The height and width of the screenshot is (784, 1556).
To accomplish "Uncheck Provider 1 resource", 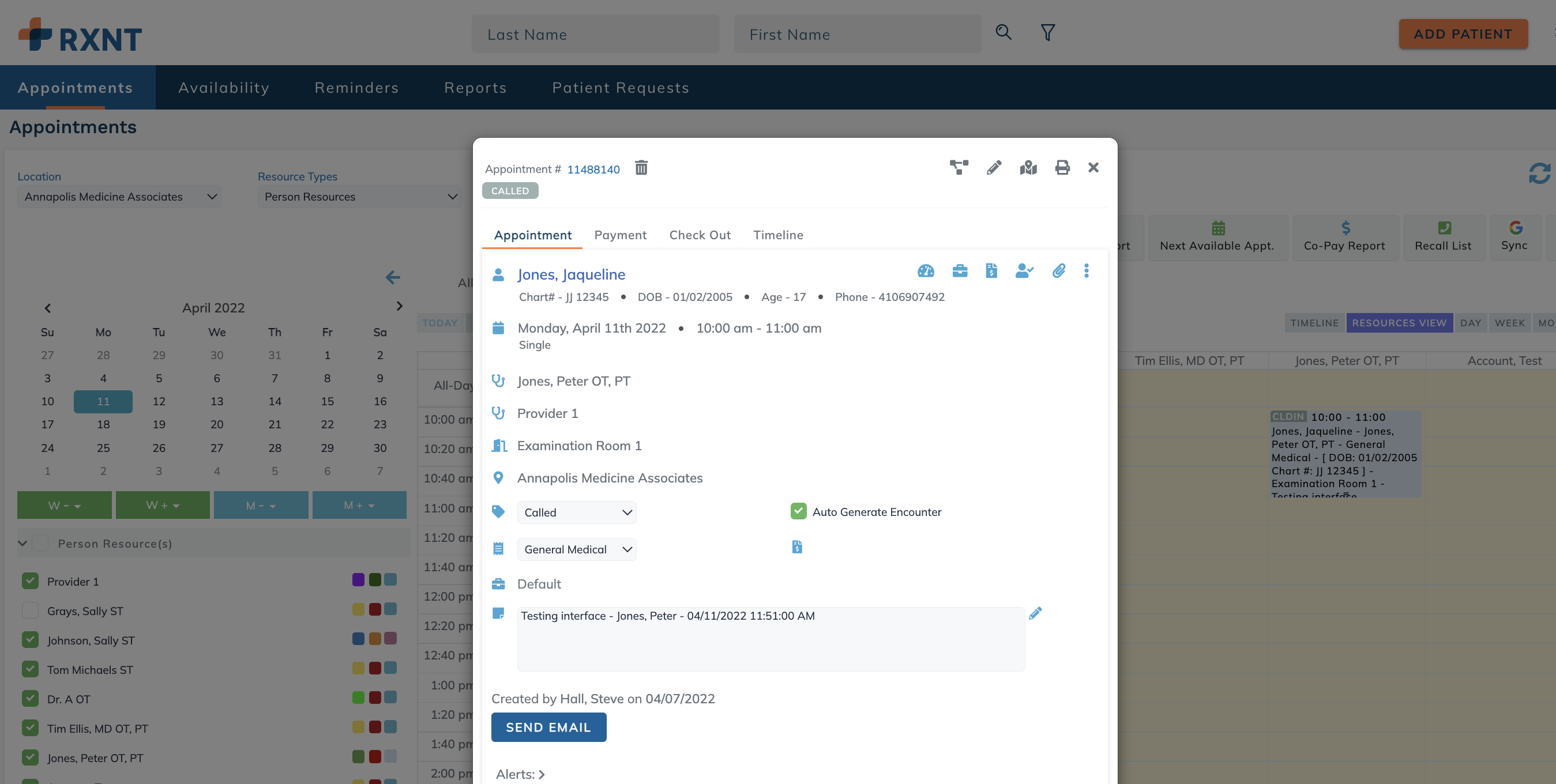I will [30, 581].
